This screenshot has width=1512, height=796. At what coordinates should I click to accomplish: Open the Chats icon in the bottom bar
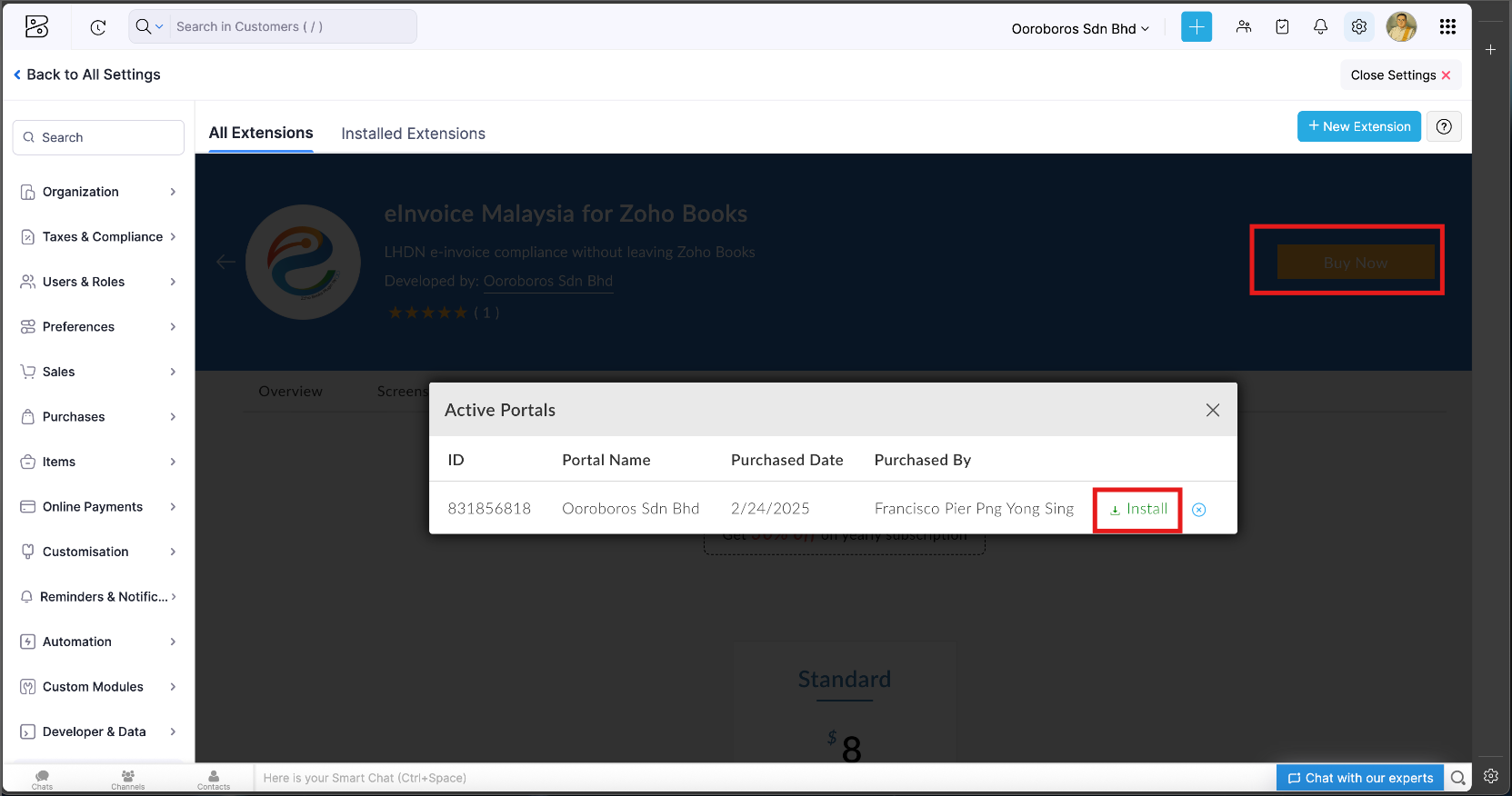[42, 779]
